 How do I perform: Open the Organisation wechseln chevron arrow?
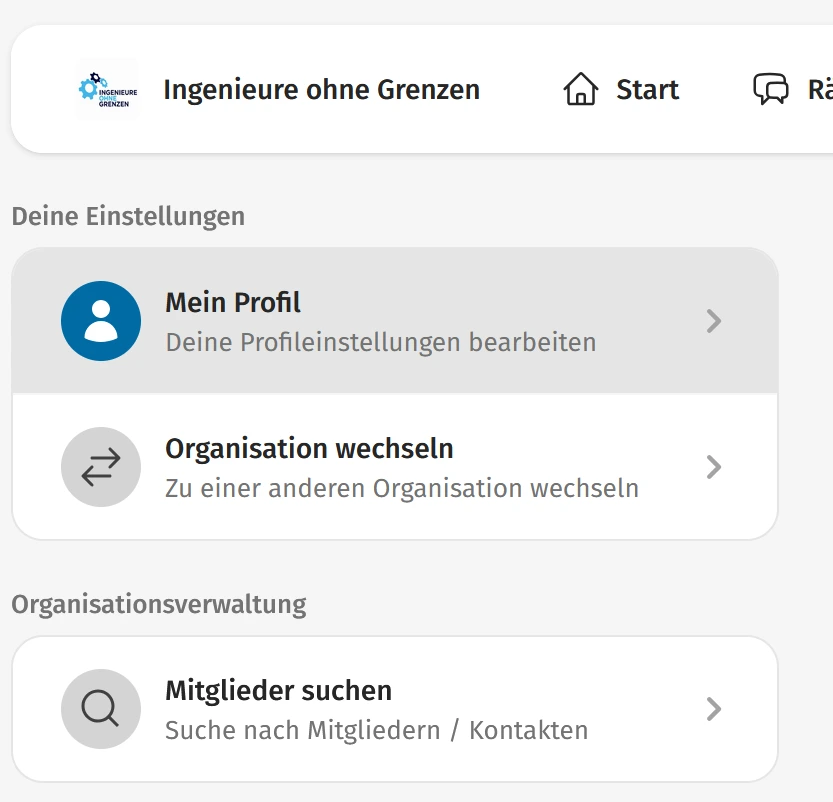pos(713,467)
